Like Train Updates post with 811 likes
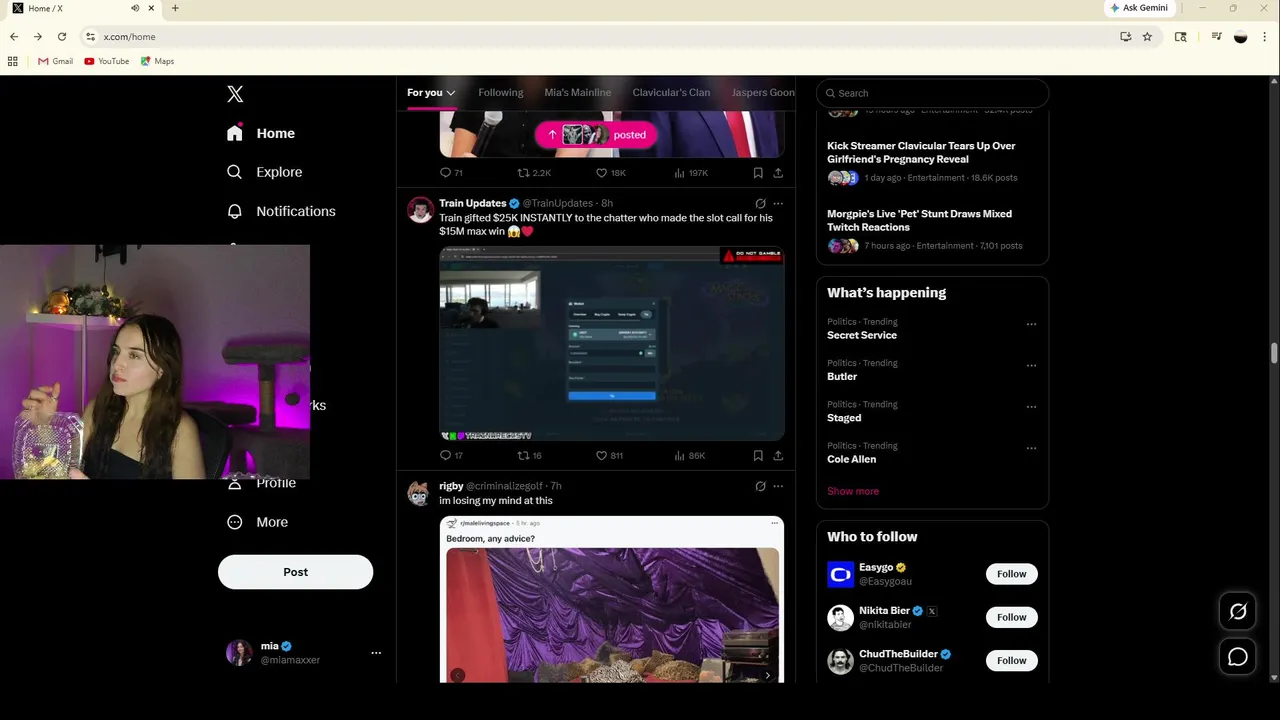The height and width of the screenshot is (720, 1280). tap(609, 455)
